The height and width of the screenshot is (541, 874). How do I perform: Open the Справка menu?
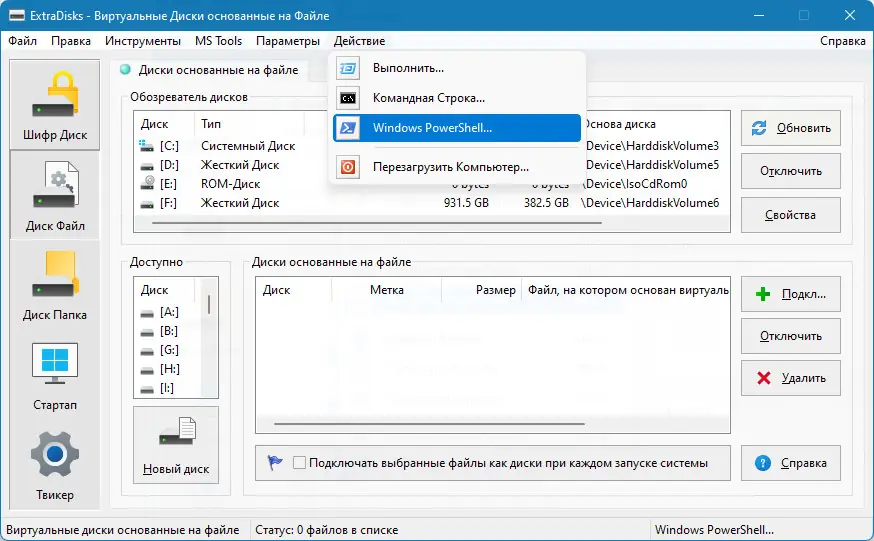coord(842,41)
